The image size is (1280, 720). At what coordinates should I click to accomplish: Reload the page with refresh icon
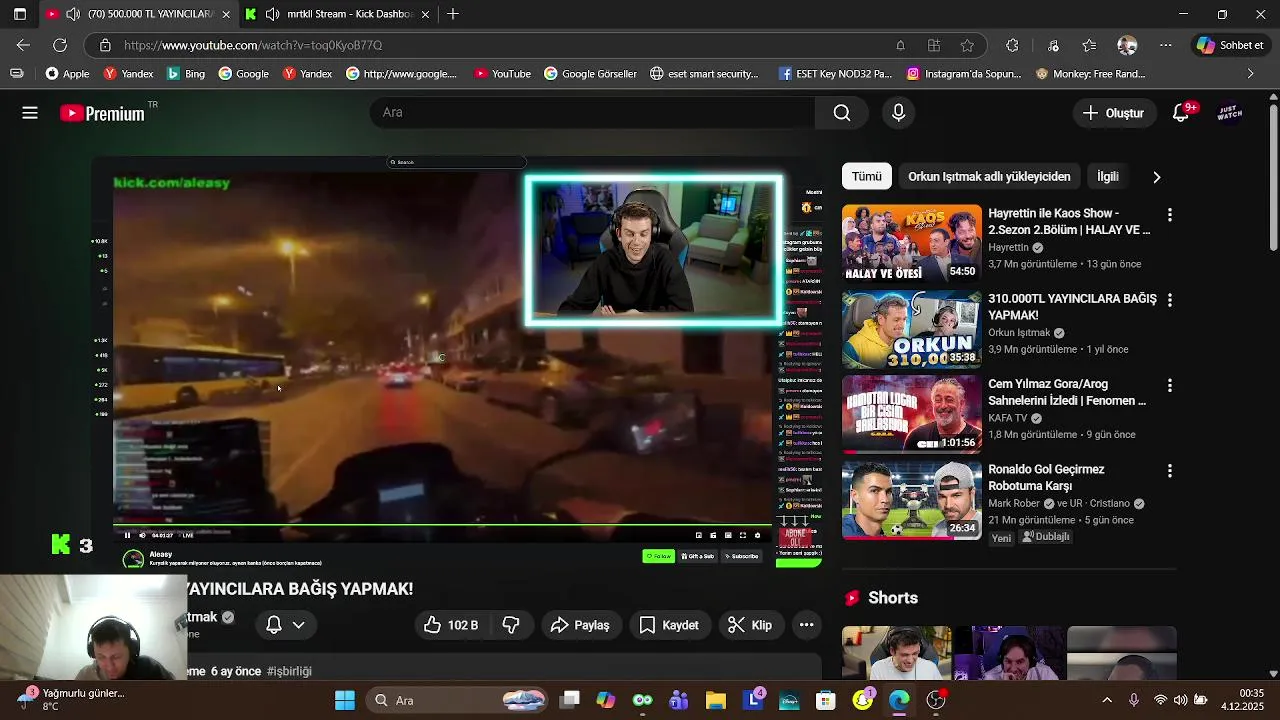point(60,45)
